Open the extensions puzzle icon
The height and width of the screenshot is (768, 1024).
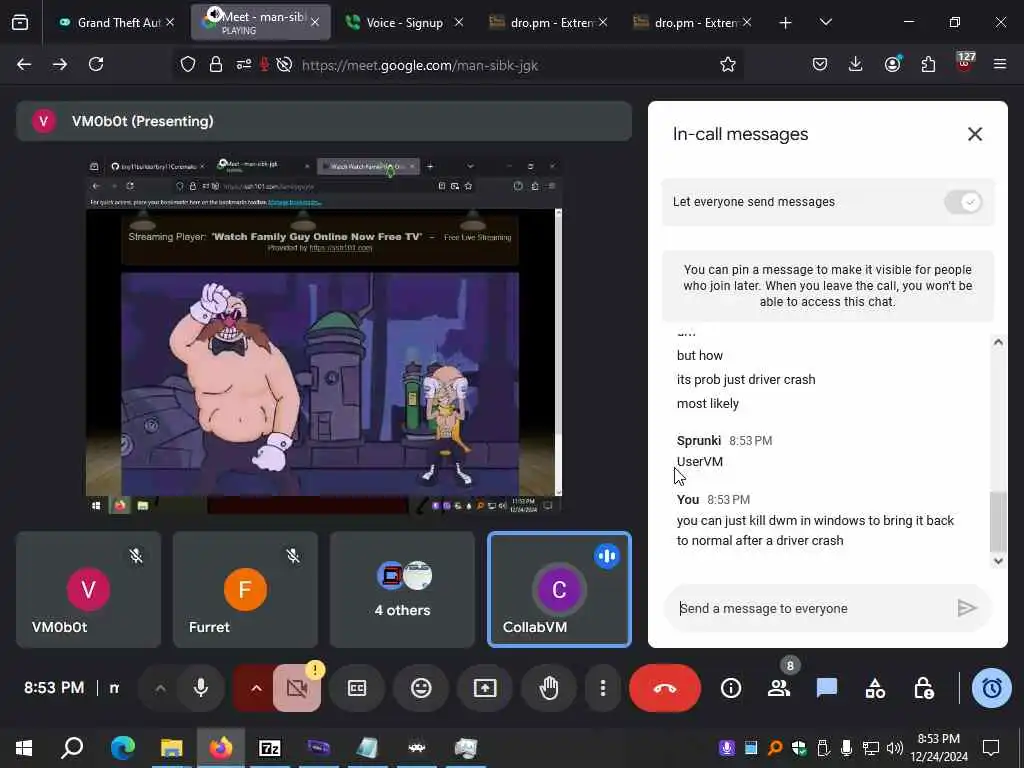928,64
